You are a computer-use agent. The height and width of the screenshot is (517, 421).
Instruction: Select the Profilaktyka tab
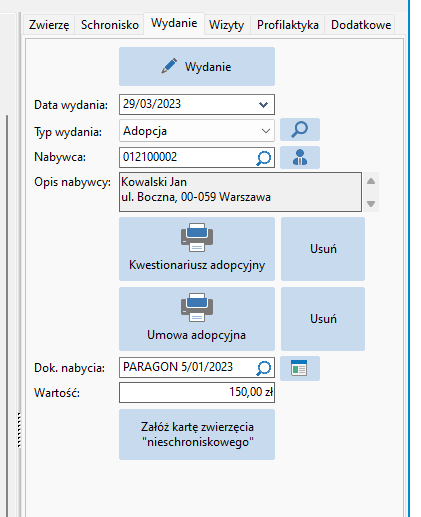288,25
